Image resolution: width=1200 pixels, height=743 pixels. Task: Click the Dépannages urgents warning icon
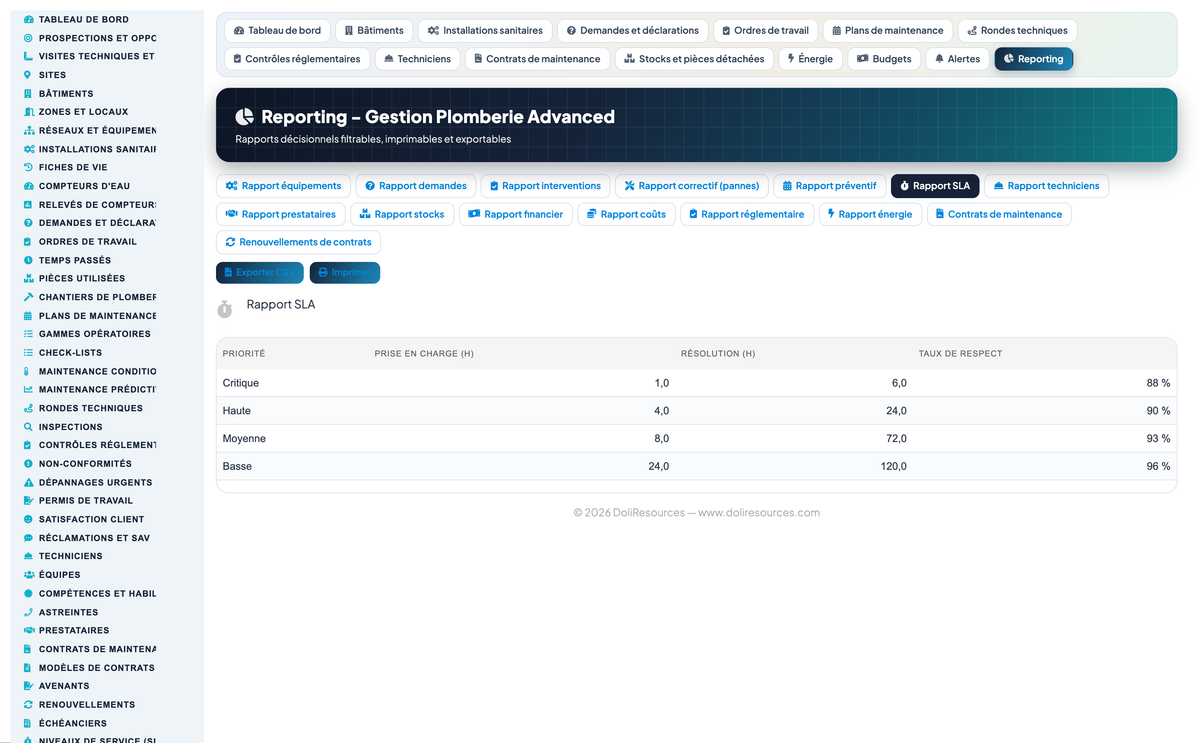pyautogui.click(x=28, y=482)
